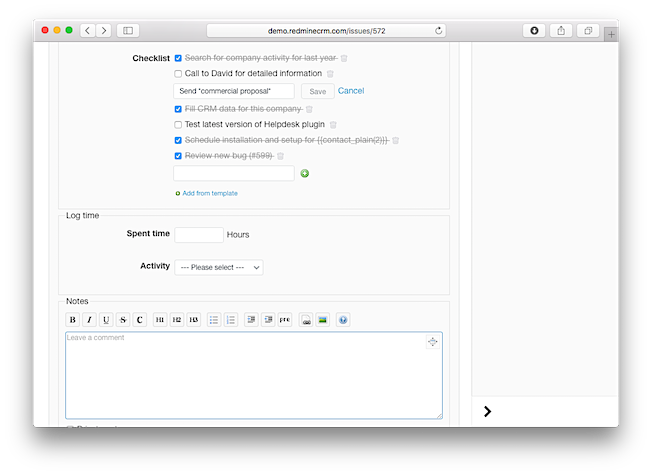Click the Underline formatting icon
This screenshot has width=652, height=475.
tap(106, 320)
